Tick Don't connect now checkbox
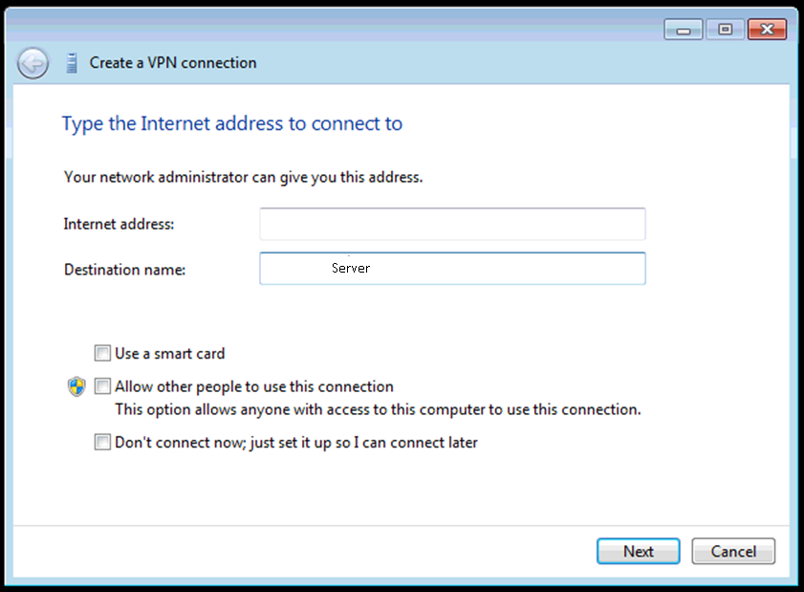Image resolution: width=804 pixels, height=592 pixels. click(x=102, y=442)
